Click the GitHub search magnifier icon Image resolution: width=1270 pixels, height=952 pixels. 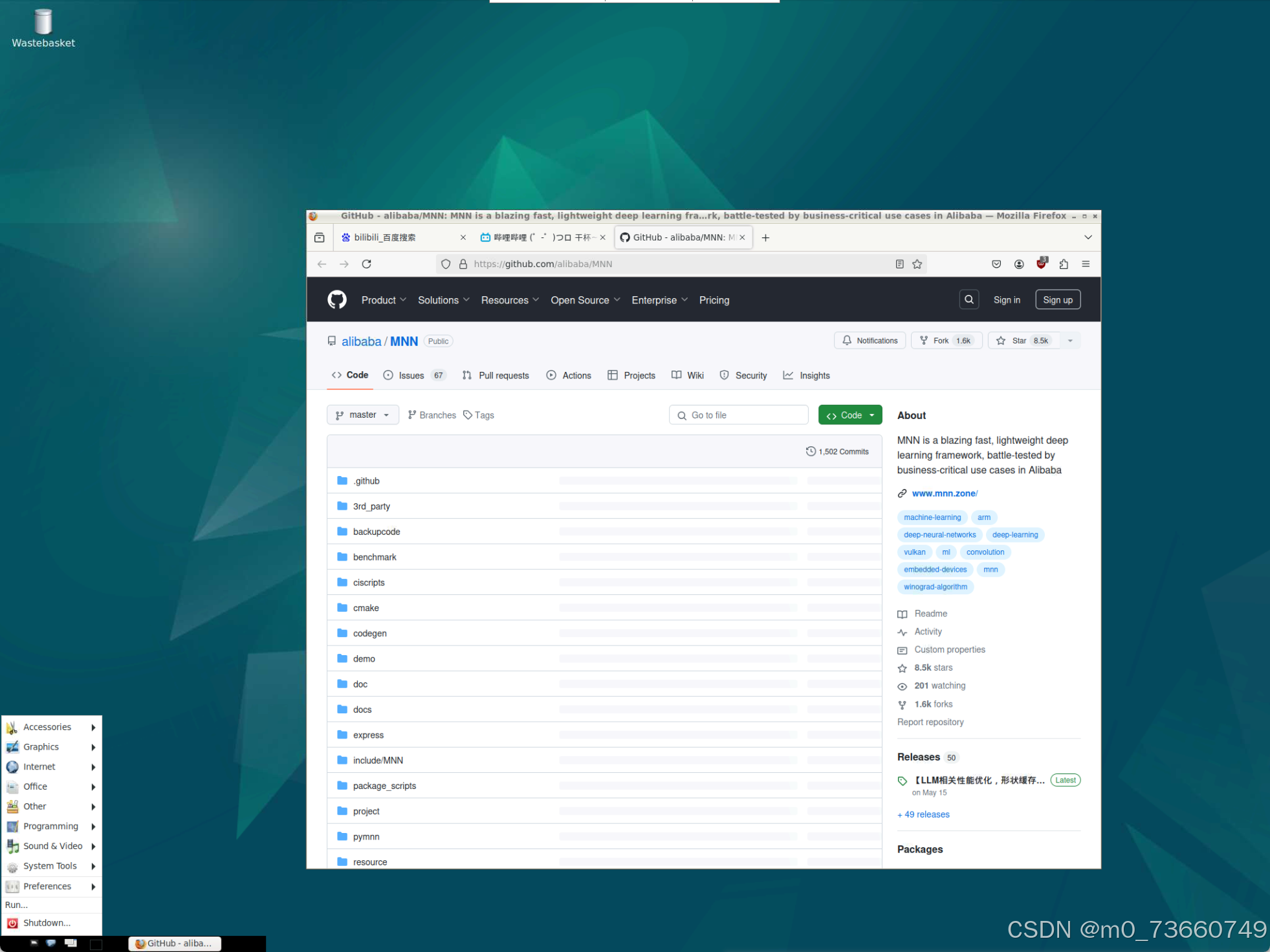[969, 299]
